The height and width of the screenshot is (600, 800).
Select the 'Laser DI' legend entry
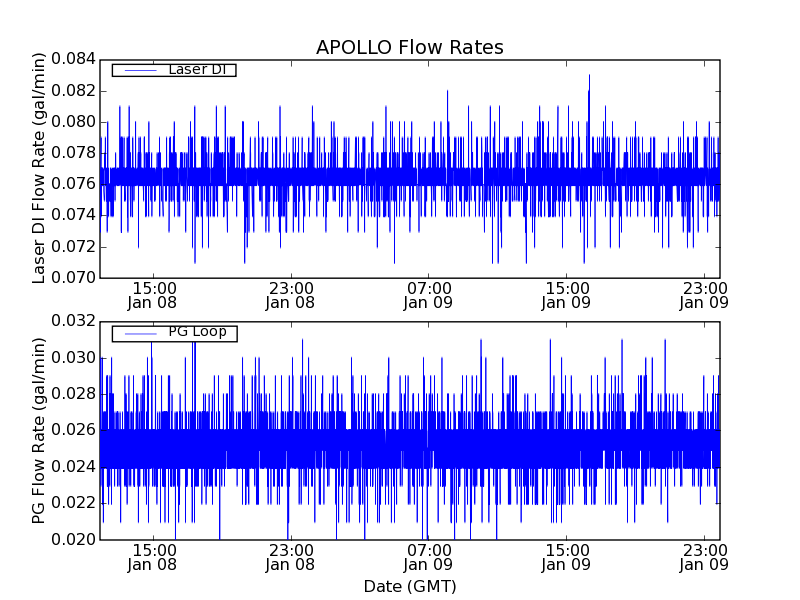pos(174,69)
